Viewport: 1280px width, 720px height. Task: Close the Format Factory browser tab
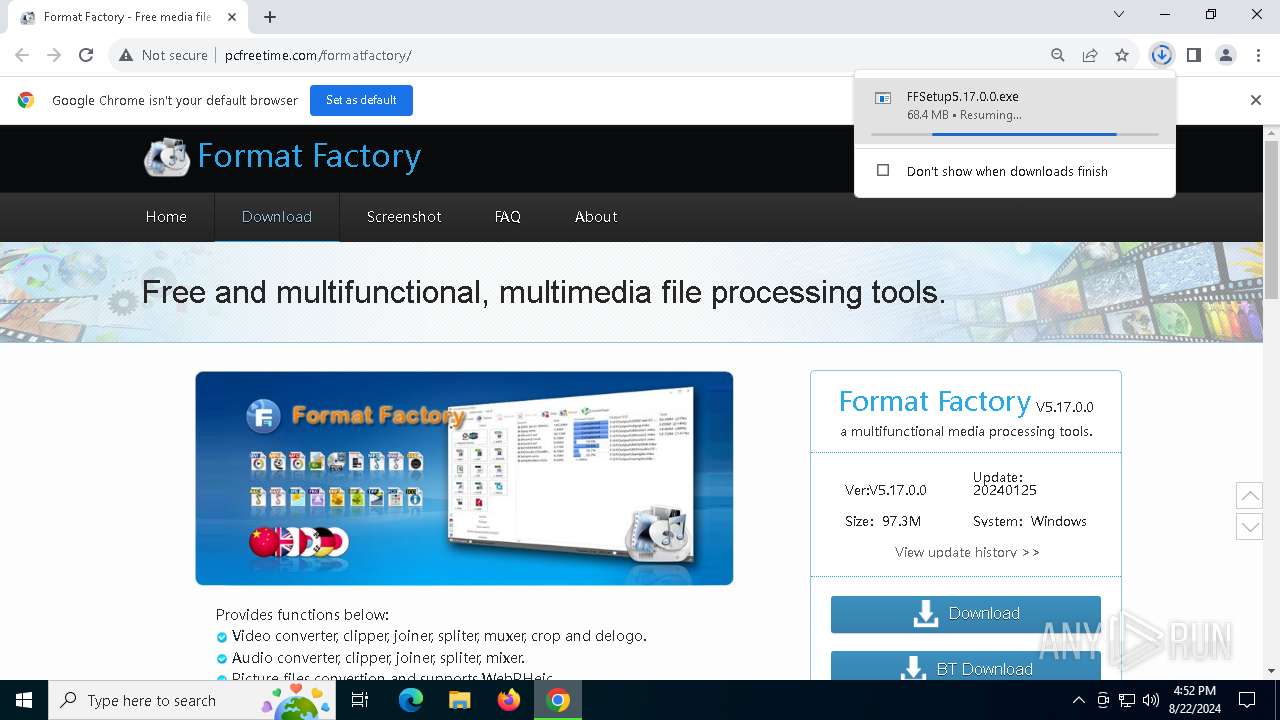click(x=232, y=17)
